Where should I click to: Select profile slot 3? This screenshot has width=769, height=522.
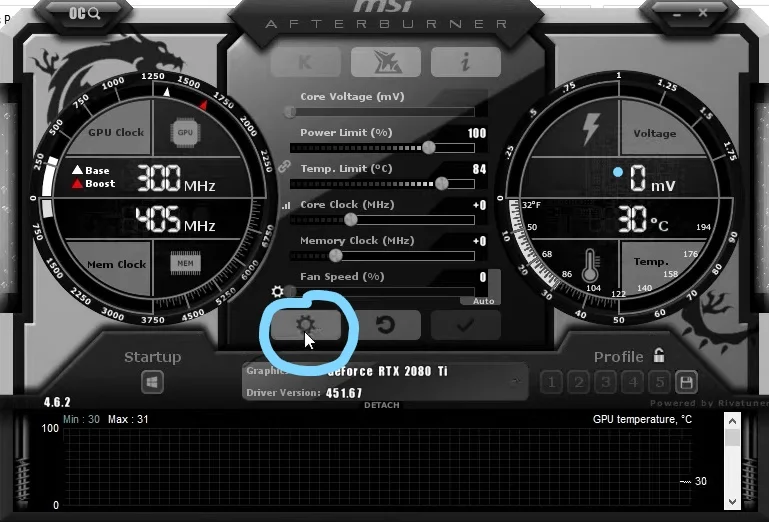point(606,382)
